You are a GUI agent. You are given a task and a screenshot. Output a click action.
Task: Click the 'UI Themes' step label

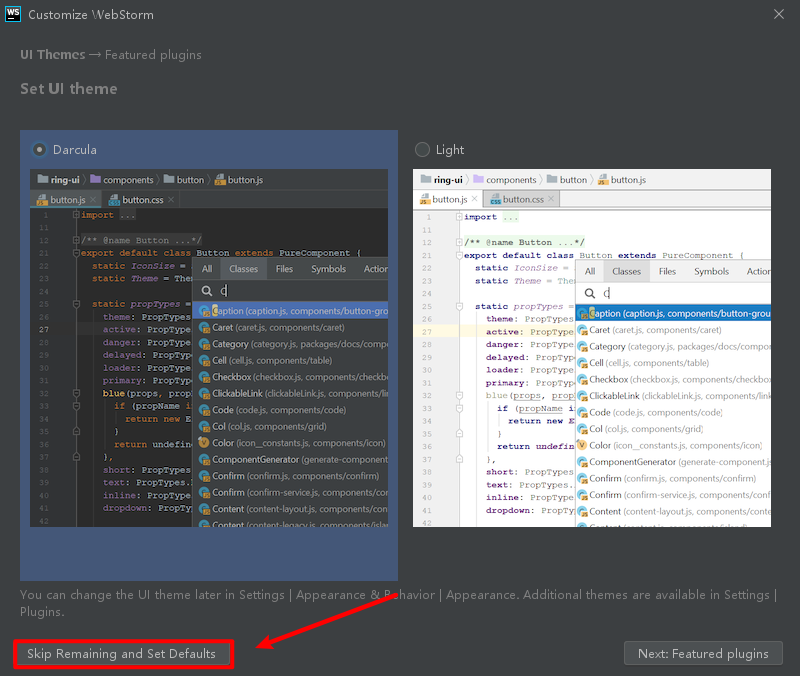coord(53,55)
